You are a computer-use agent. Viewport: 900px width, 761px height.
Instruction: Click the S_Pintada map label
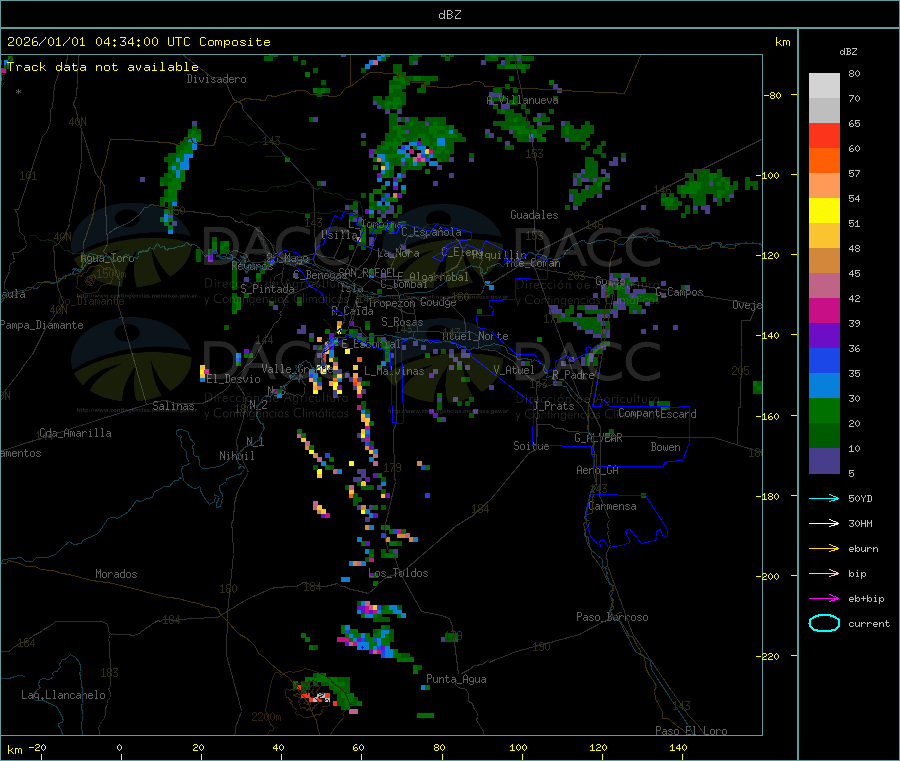267,289
